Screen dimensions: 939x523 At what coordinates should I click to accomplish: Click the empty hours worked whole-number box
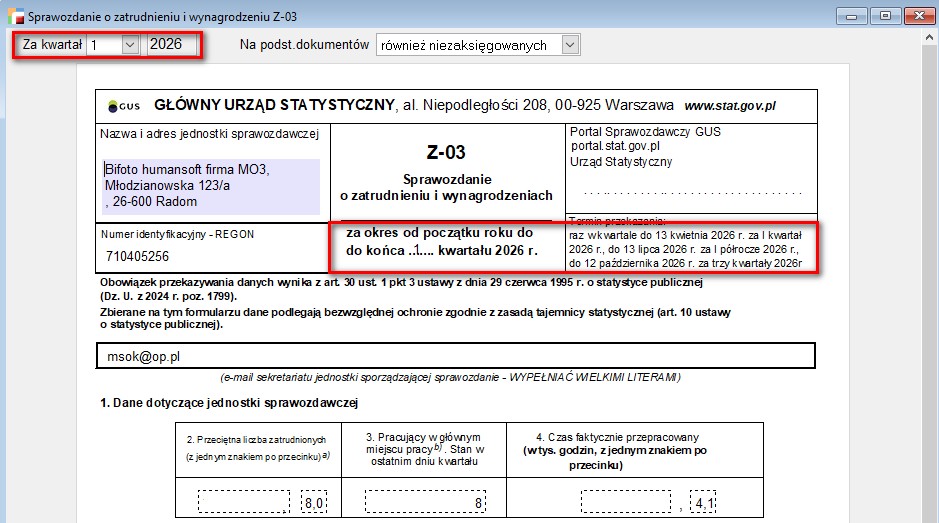point(626,501)
